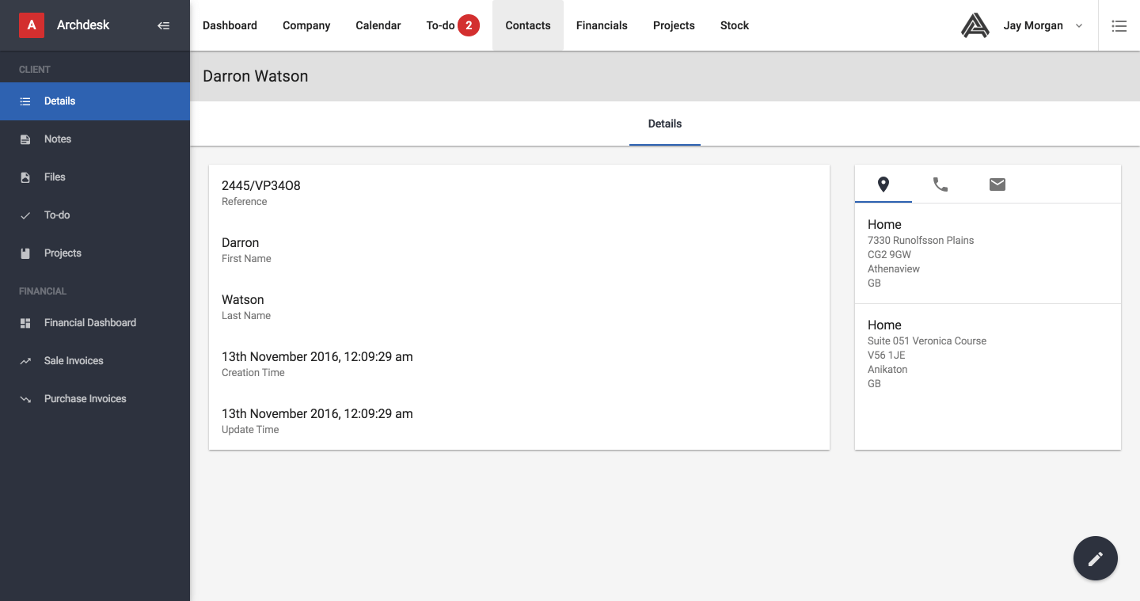Open the To-do top menu item

click(440, 25)
